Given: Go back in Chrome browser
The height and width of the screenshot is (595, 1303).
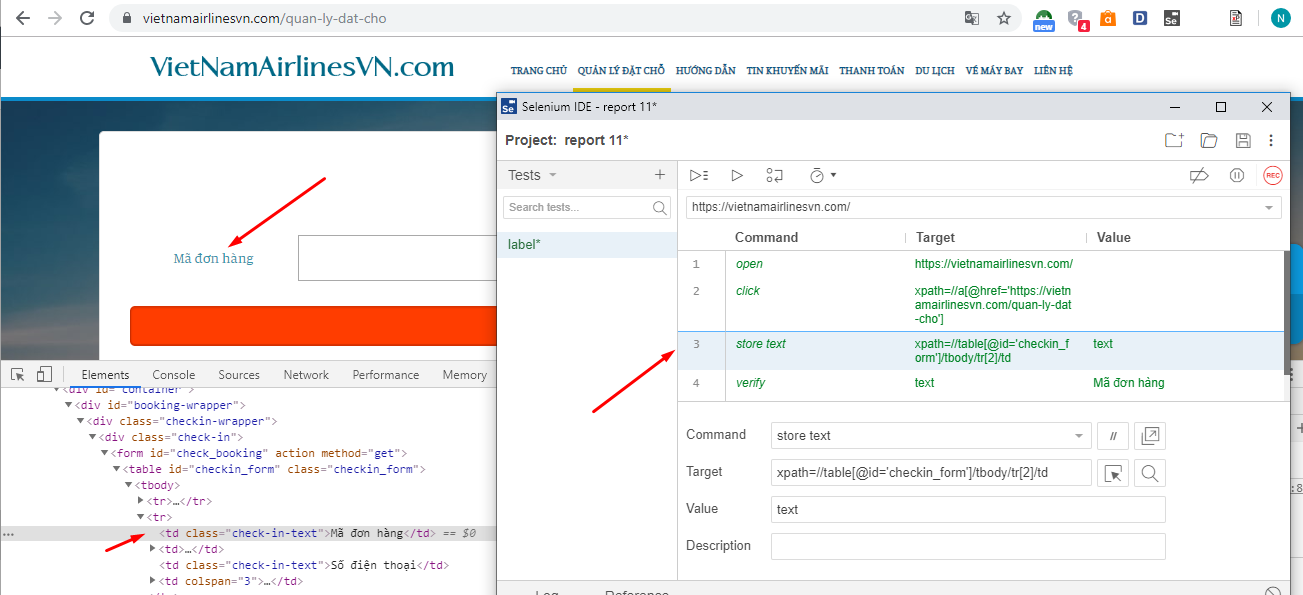Looking at the screenshot, I should click(22, 18).
